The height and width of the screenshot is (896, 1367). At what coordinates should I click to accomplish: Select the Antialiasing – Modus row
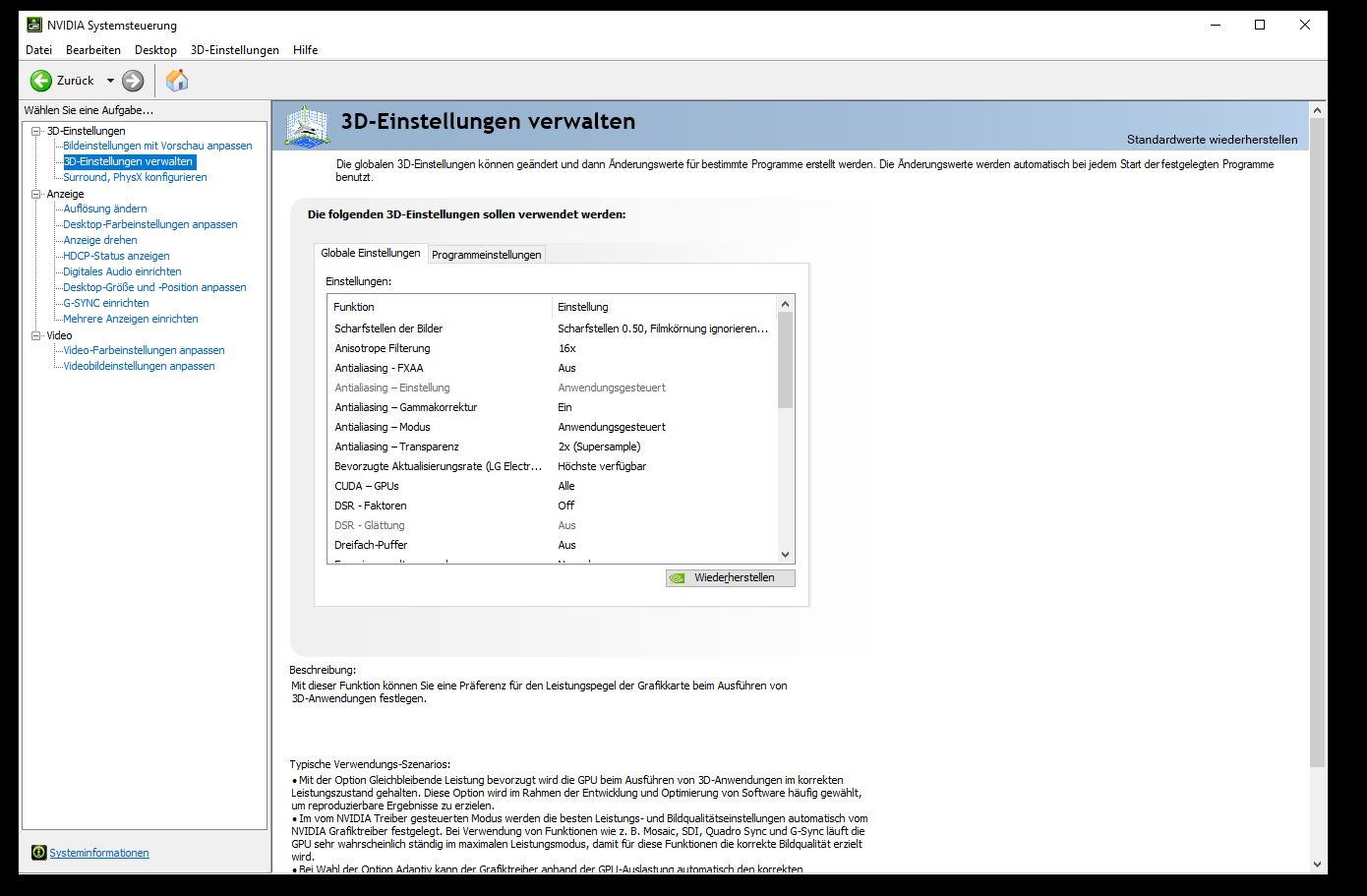551,427
